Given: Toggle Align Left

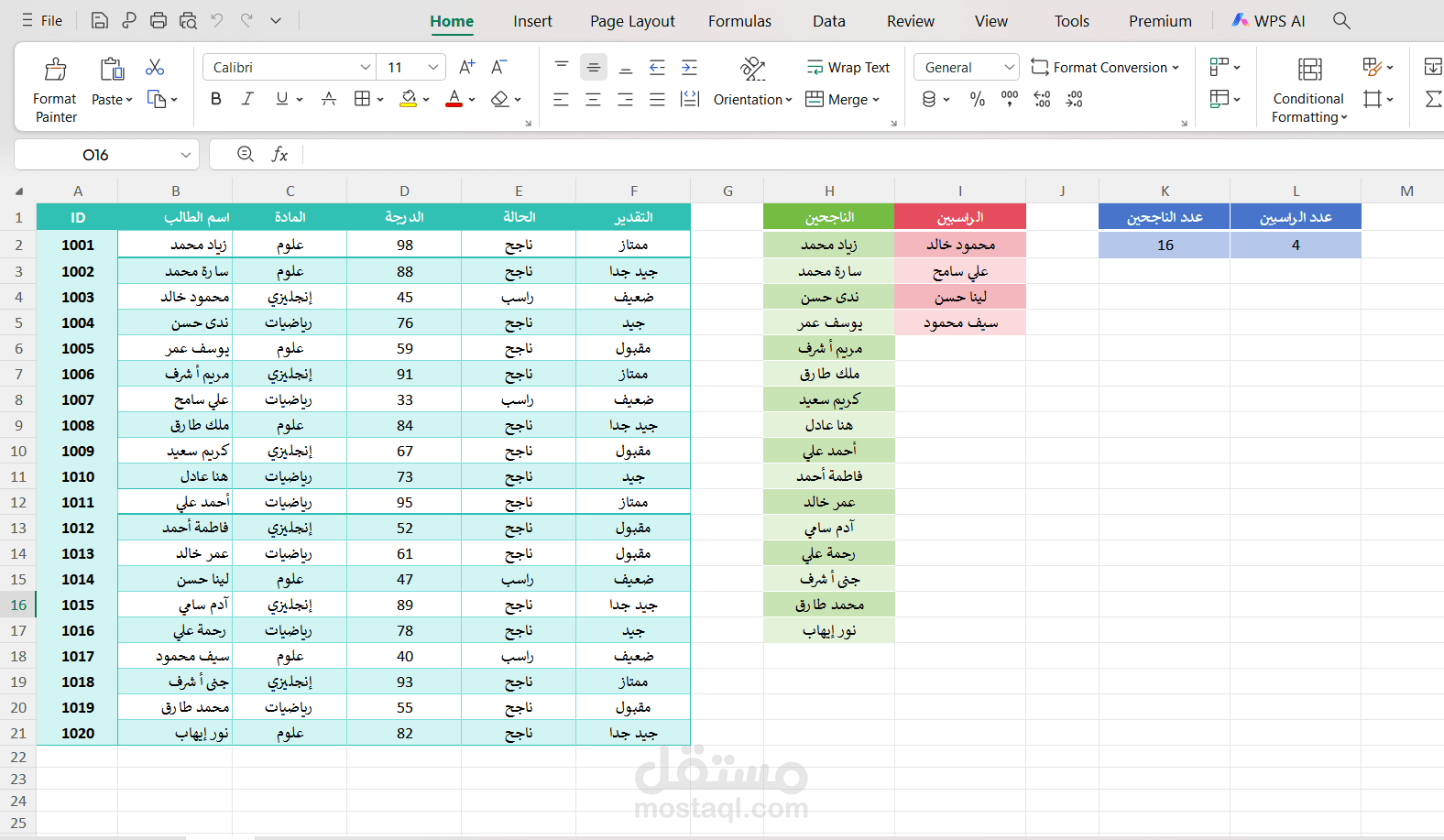Looking at the screenshot, I should [x=561, y=99].
